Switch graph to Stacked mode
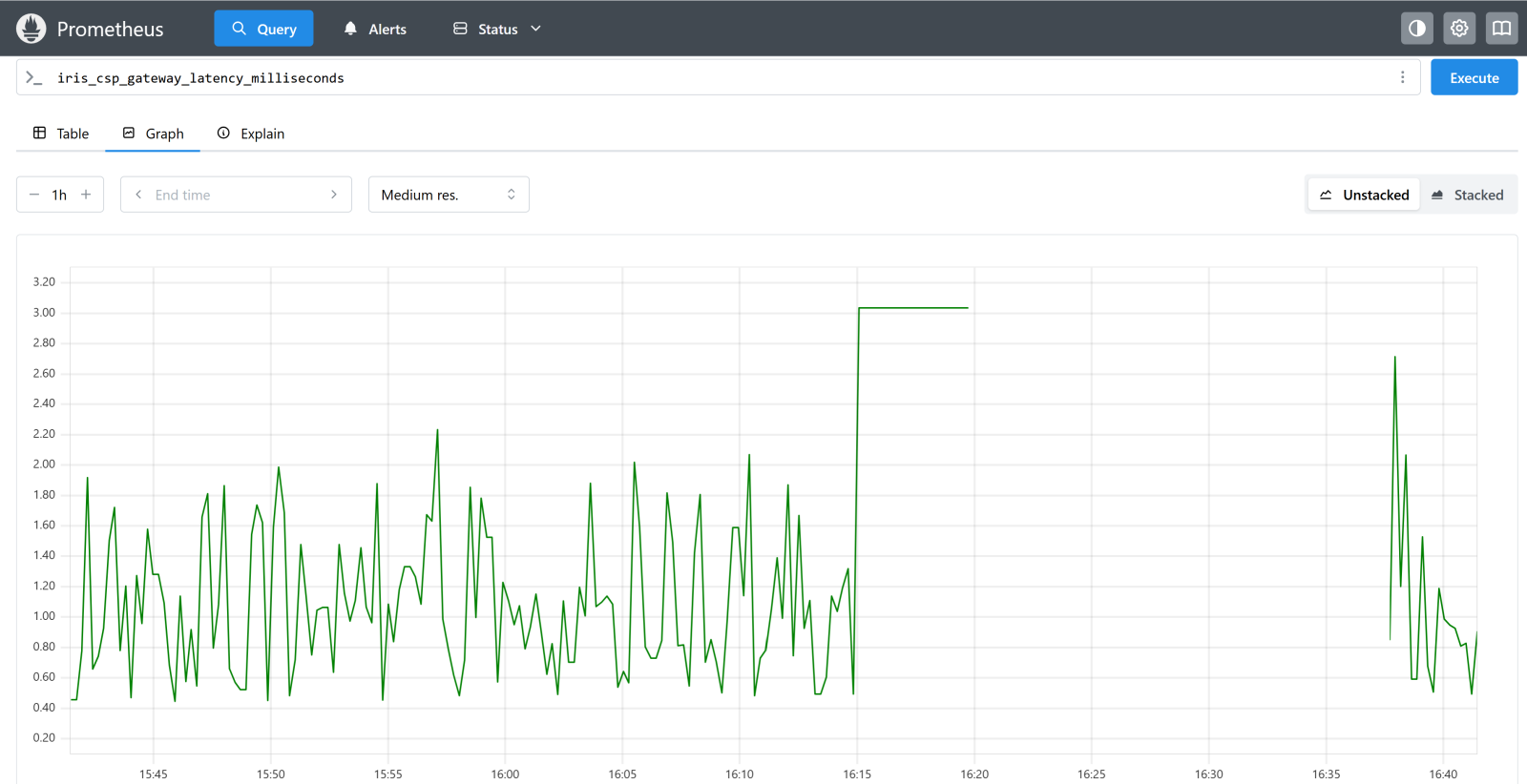The image size is (1527, 784). (1467, 195)
